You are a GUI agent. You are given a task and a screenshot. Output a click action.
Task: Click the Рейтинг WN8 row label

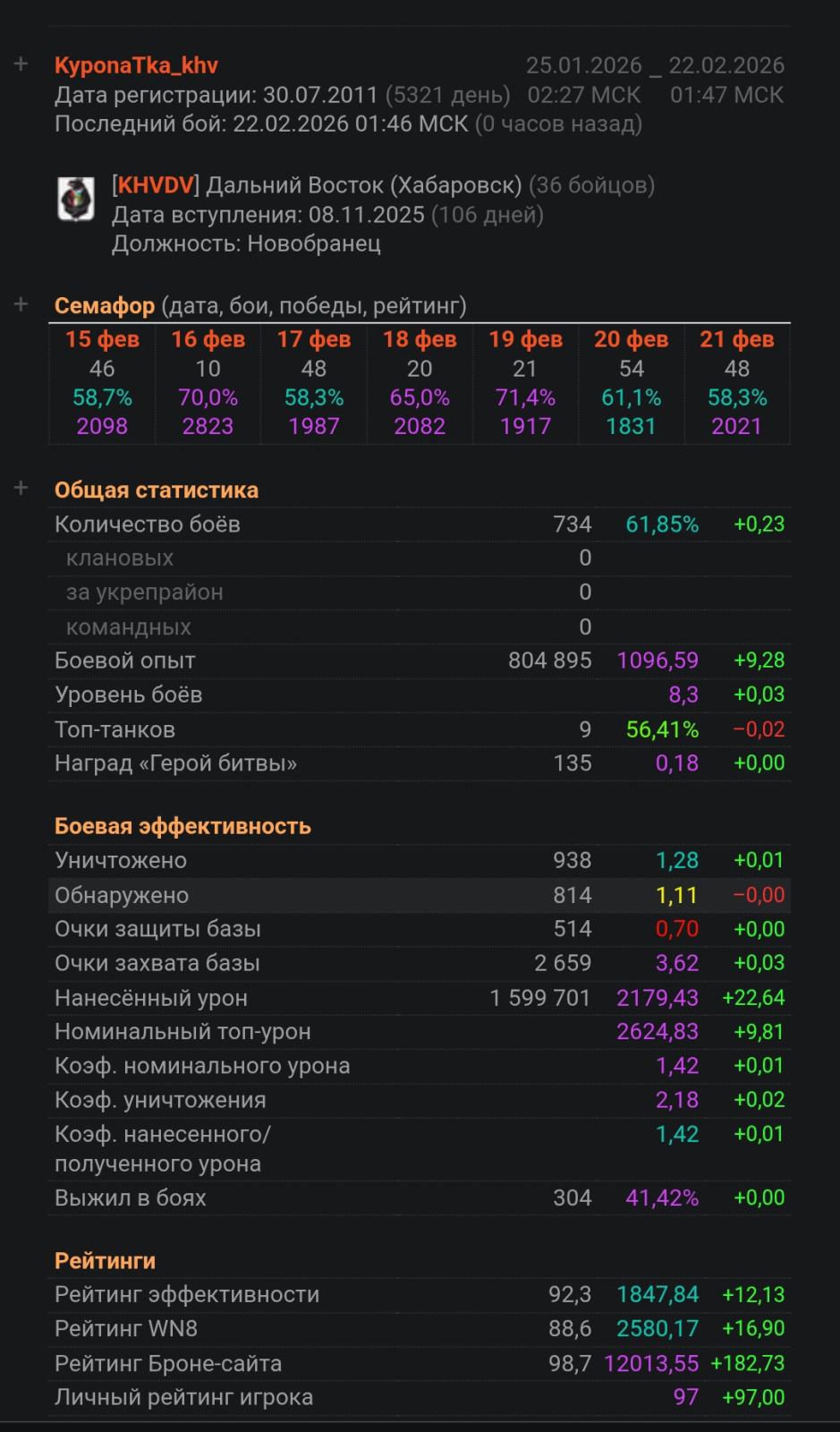pos(126,1329)
